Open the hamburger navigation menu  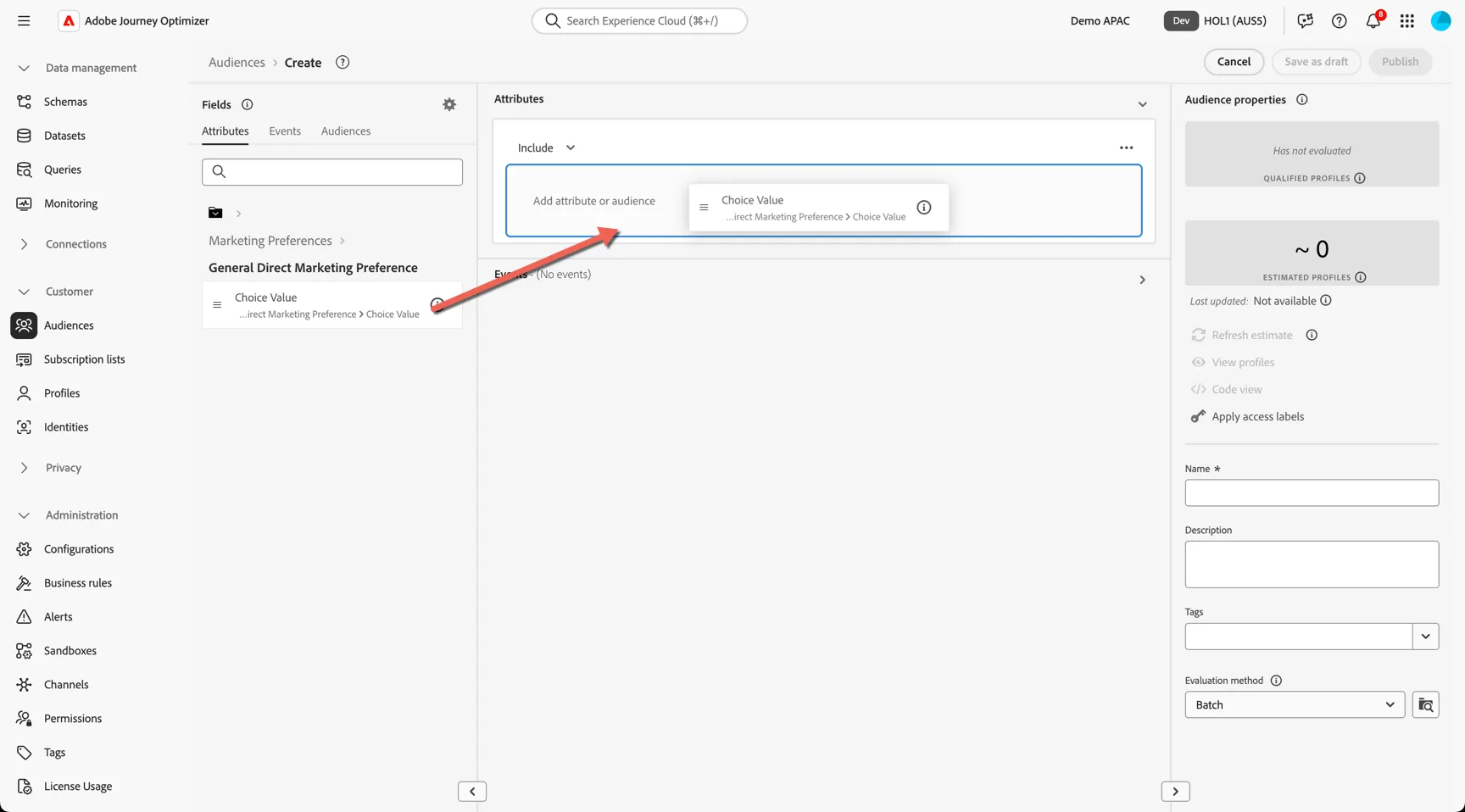(24, 20)
